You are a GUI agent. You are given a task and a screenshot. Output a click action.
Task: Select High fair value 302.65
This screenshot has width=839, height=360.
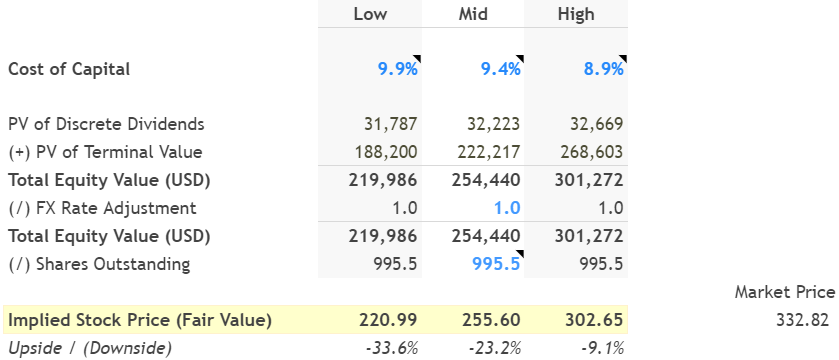tap(594, 320)
